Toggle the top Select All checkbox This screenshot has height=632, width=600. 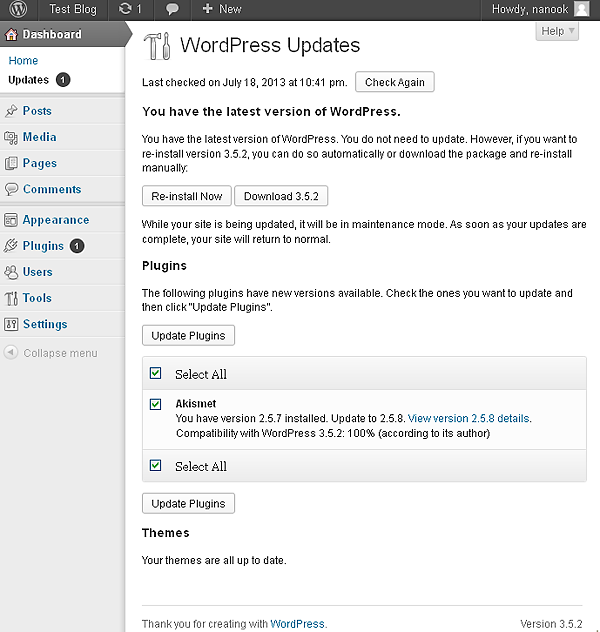(x=156, y=373)
